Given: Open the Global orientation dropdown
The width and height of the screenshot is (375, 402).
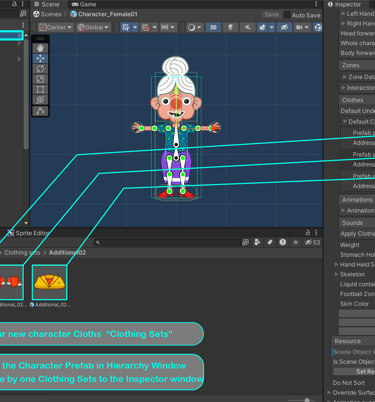Looking at the screenshot, I should [93, 27].
